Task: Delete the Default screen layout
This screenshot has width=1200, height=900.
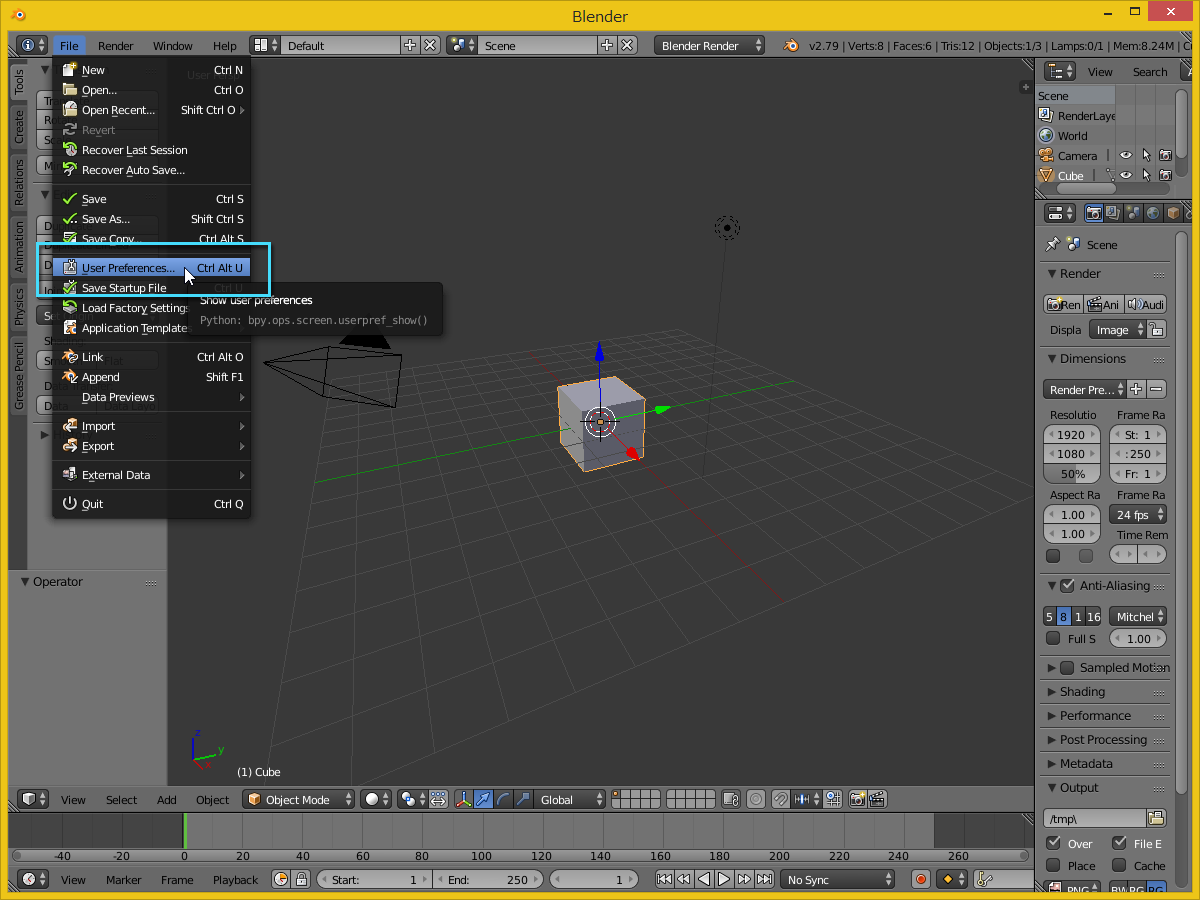Action: [430, 46]
